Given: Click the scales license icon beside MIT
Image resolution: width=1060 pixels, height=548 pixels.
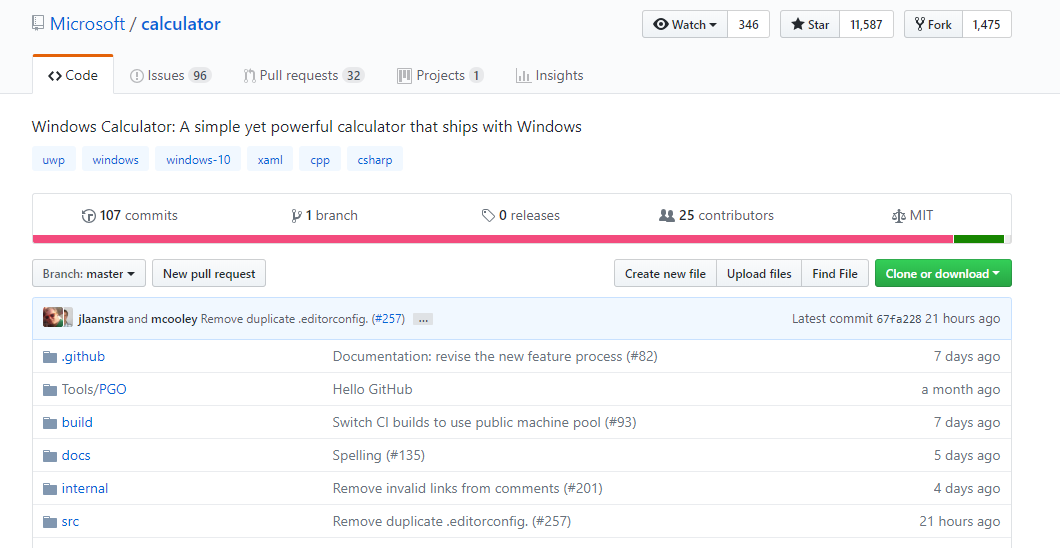Looking at the screenshot, I should click(x=898, y=216).
